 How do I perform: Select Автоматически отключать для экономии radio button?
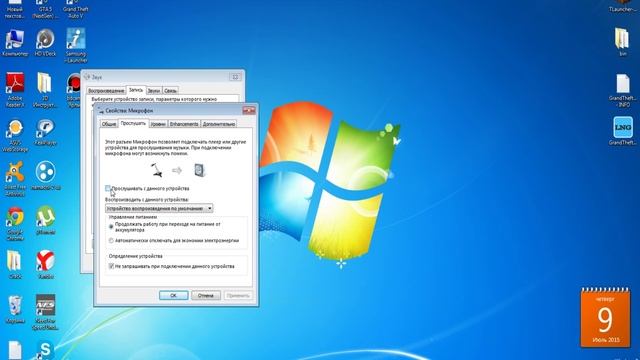pos(111,241)
